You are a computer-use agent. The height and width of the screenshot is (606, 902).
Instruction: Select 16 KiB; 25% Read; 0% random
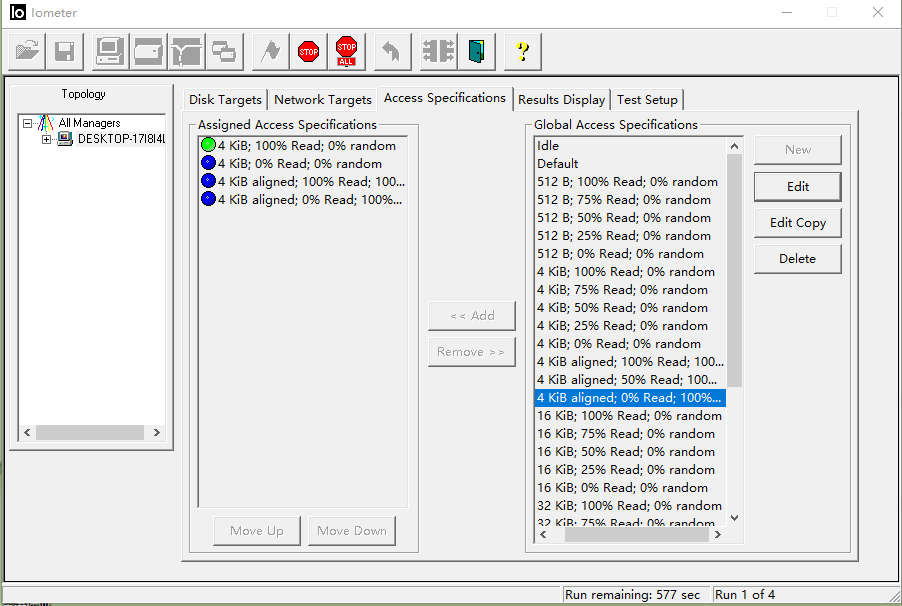tap(630, 470)
